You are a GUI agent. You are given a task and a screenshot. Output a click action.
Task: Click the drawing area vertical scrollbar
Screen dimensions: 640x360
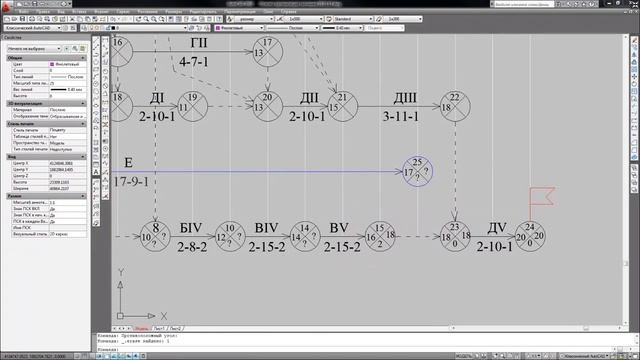(625, 180)
